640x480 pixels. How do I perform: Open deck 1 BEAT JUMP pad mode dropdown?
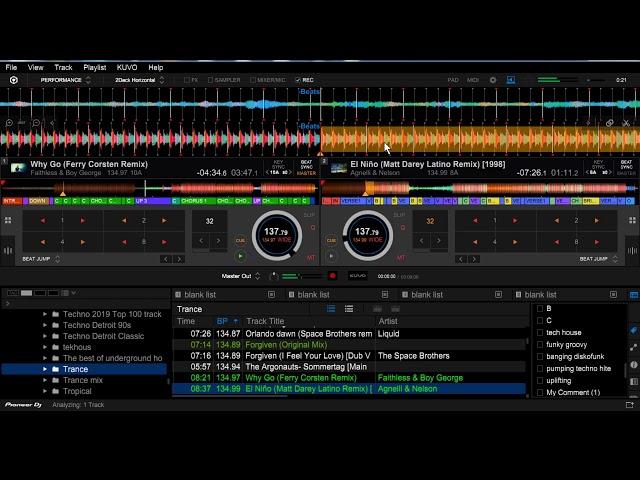coord(41,259)
